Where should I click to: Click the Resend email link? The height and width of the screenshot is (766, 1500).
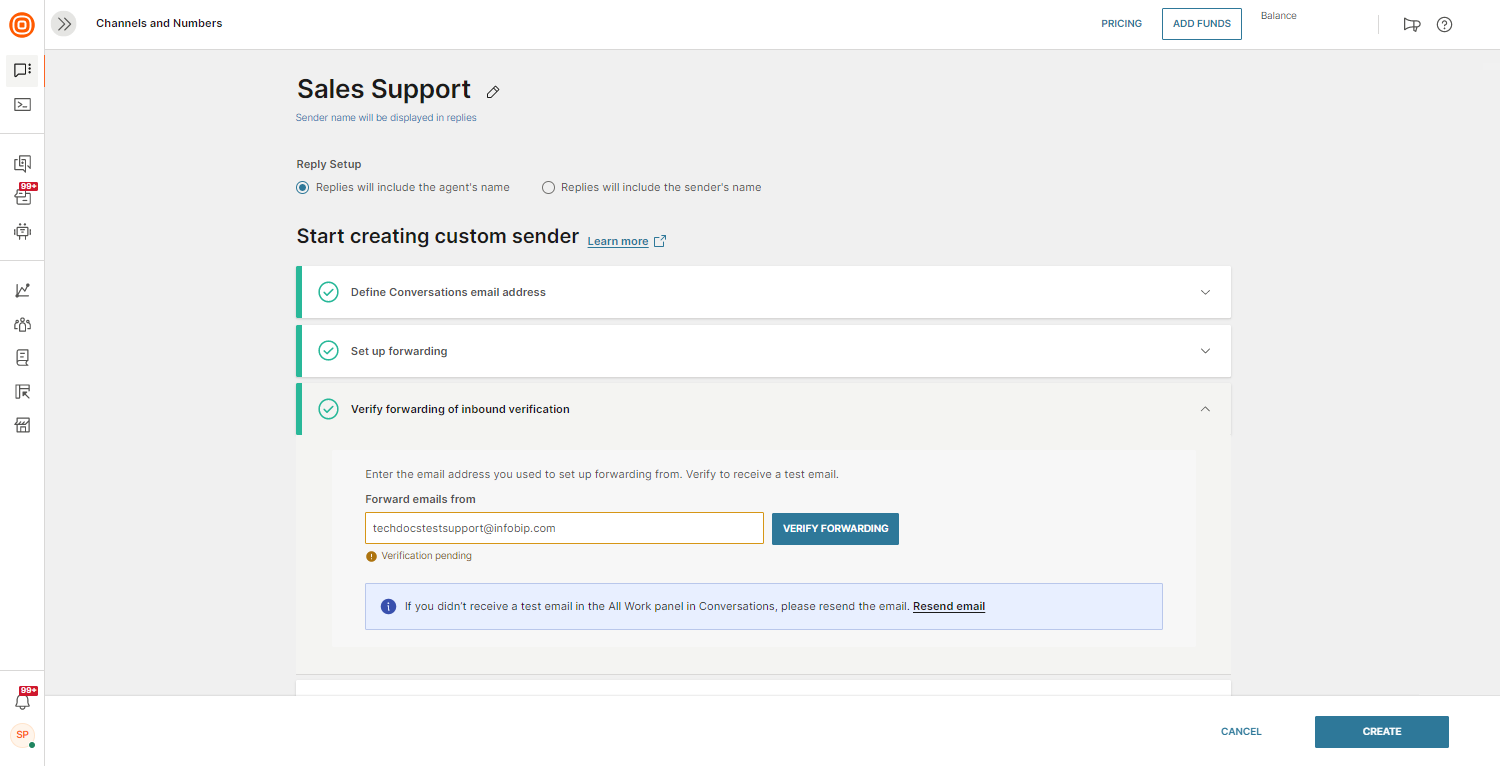pyautogui.click(x=948, y=606)
